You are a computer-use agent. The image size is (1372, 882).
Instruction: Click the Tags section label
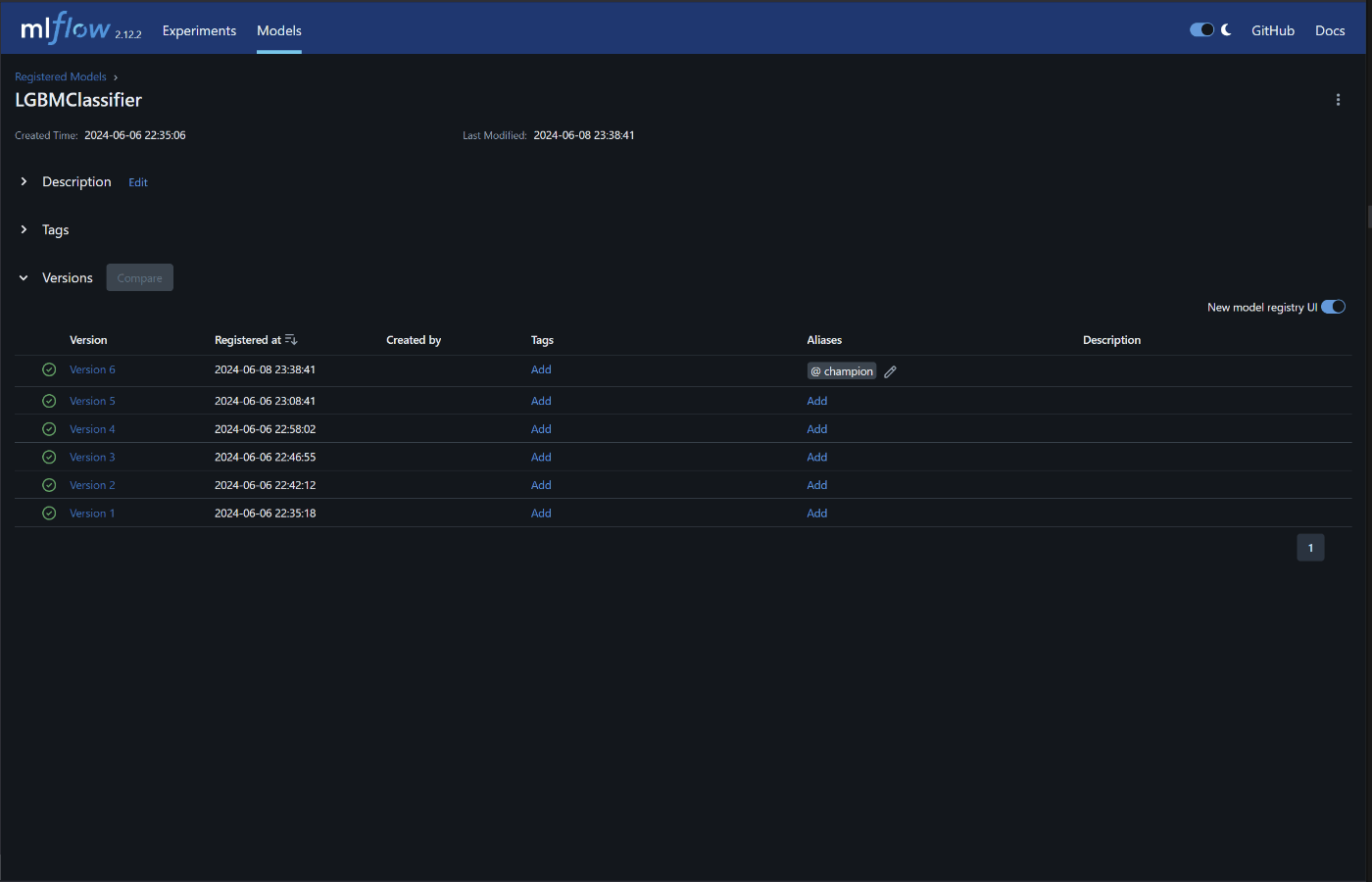click(x=56, y=230)
